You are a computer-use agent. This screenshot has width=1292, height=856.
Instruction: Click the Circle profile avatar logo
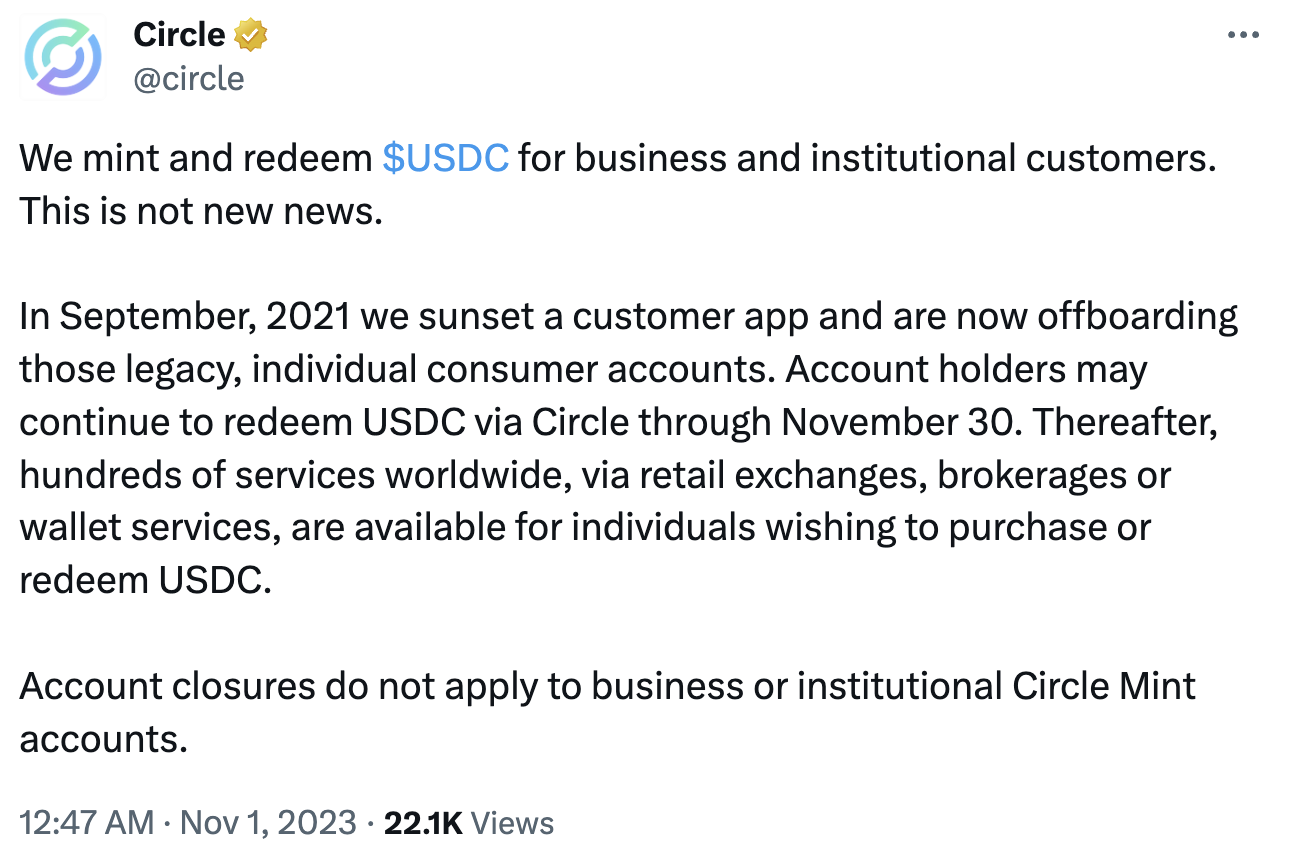click(x=62, y=56)
